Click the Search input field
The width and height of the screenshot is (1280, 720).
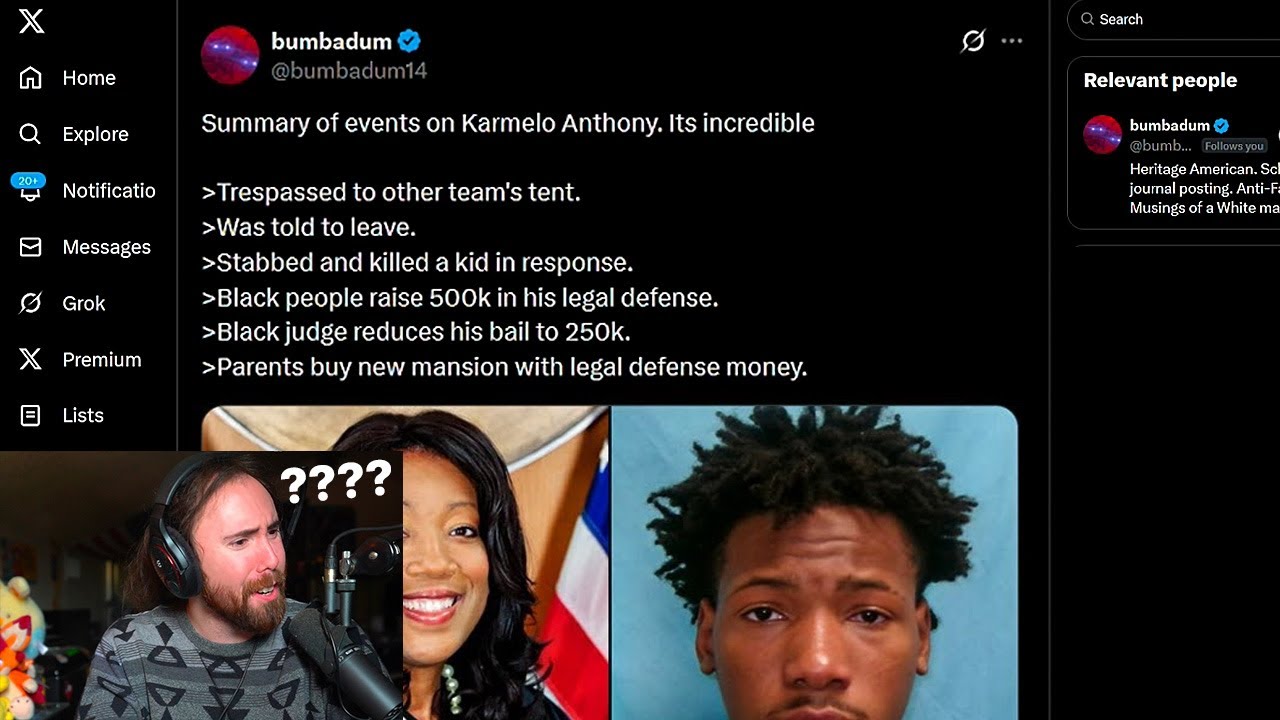point(1174,19)
